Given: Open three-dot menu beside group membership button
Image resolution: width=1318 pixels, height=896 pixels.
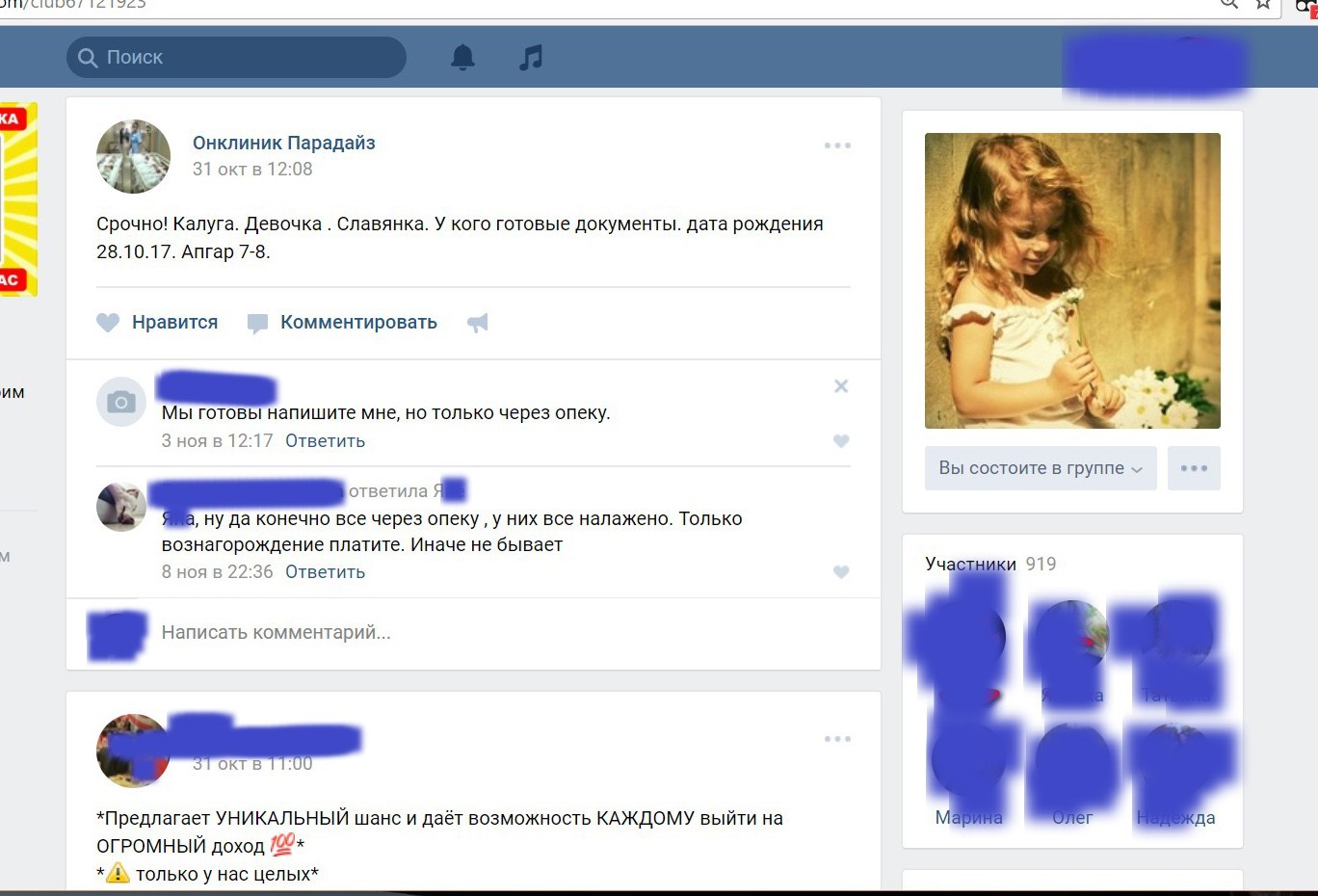Looking at the screenshot, I should point(1194,468).
